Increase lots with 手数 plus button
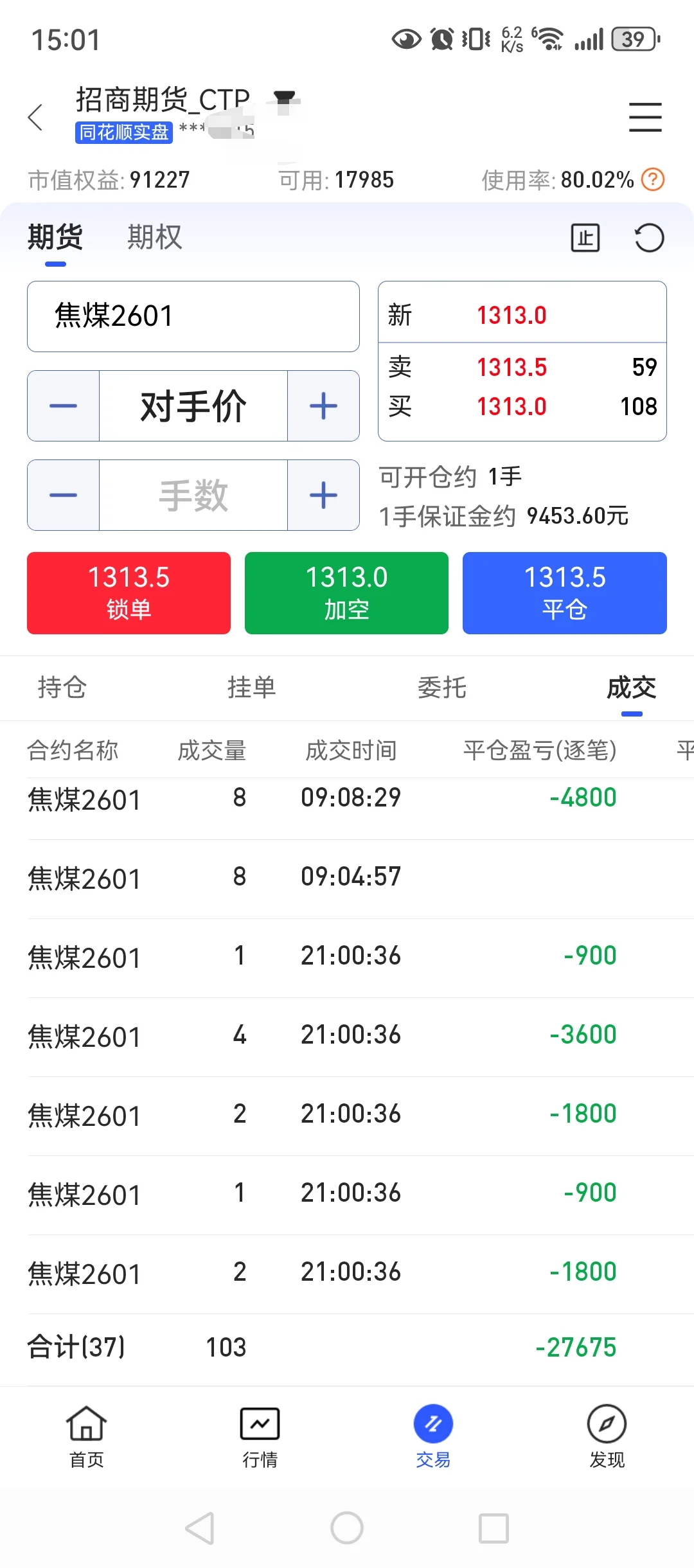The width and height of the screenshot is (694, 1568). click(x=323, y=495)
